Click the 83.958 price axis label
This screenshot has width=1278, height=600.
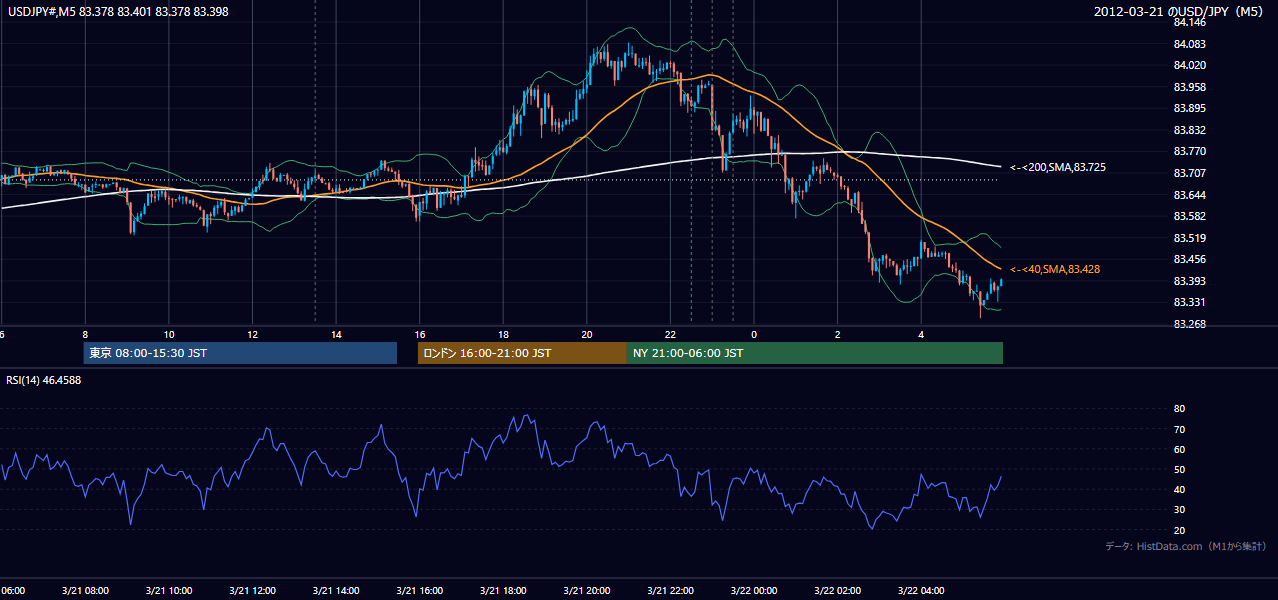pyautogui.click(x=1192, y=87)
